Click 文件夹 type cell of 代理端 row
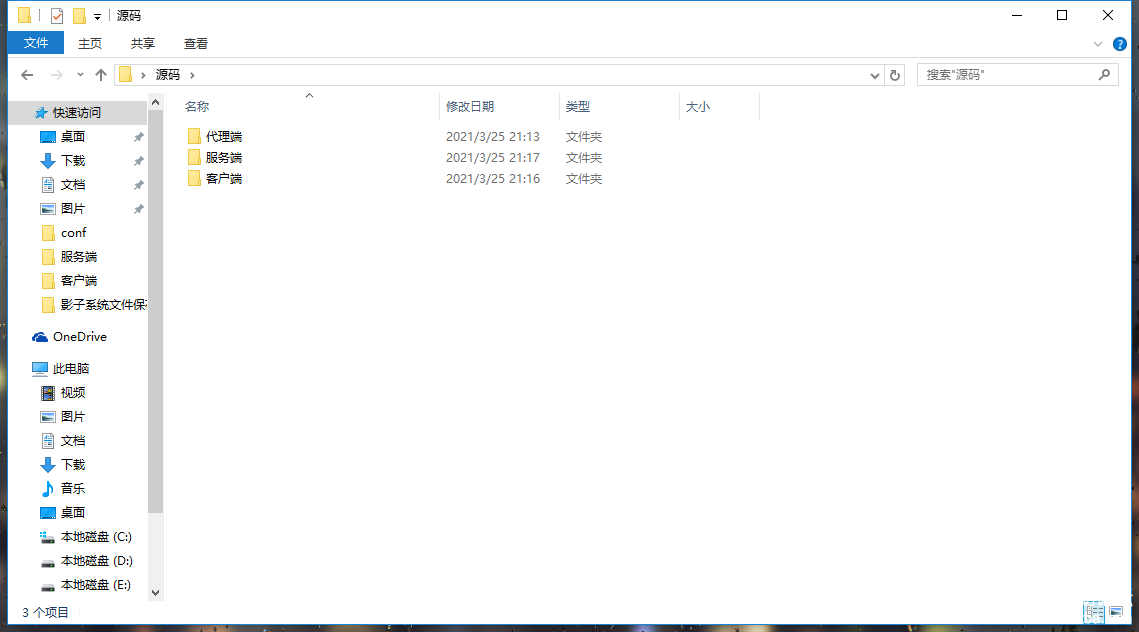 (584, 137)
